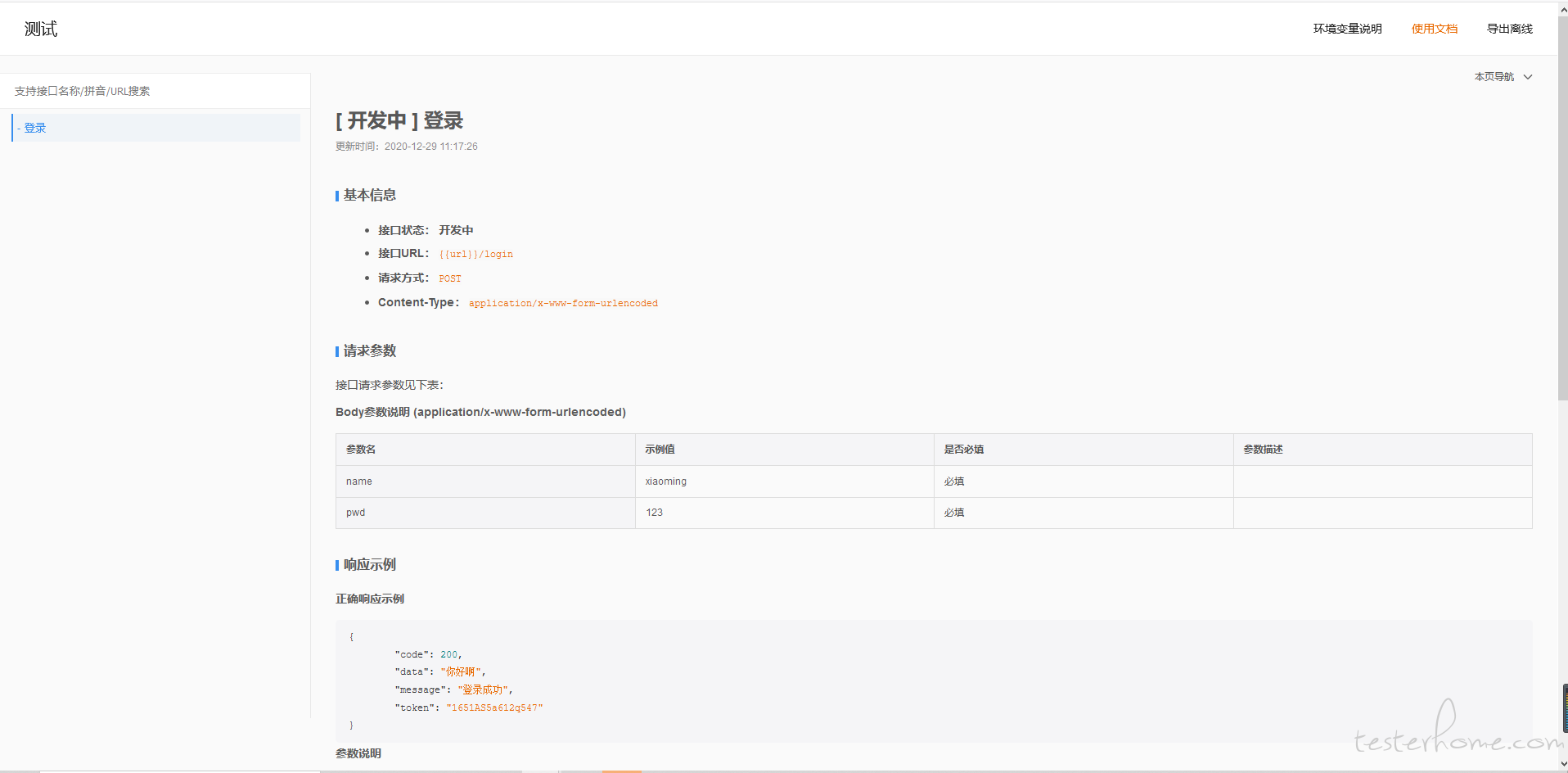Click the 参数说明 label at bottom
Viewport: 1568px width, 773px height.
(358, 753)
